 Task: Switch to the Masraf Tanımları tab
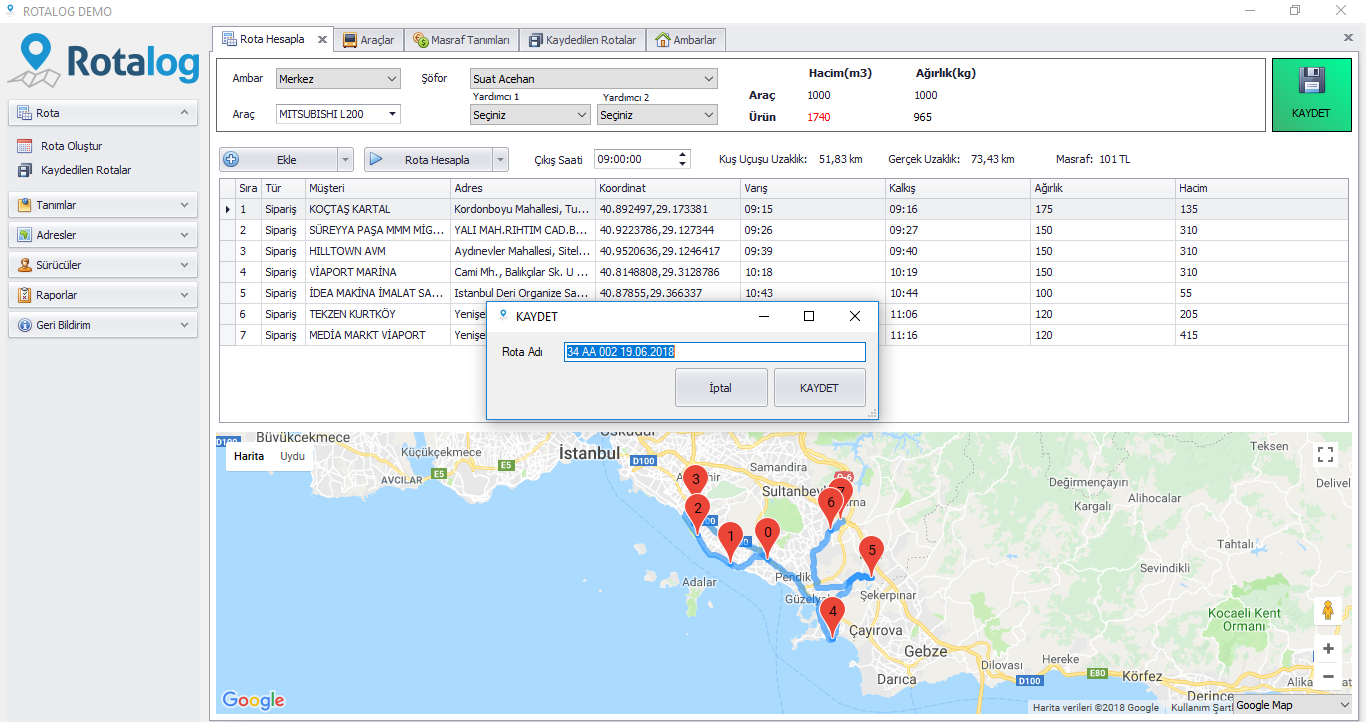point(461,40)
